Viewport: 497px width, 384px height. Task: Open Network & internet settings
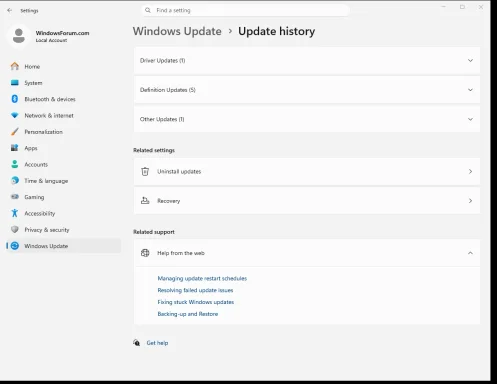tap(63, 115)
